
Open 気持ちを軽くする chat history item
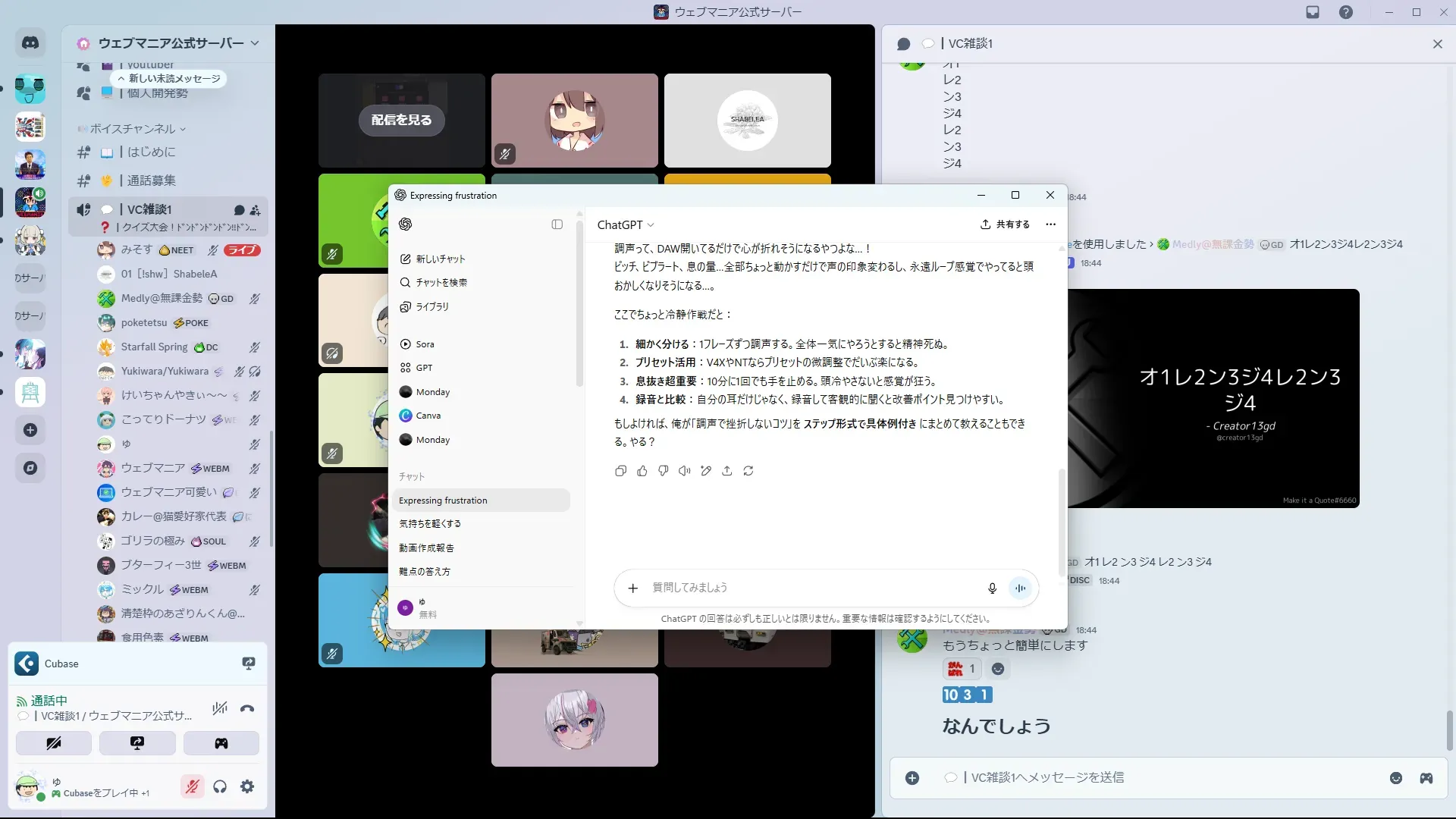430,524
